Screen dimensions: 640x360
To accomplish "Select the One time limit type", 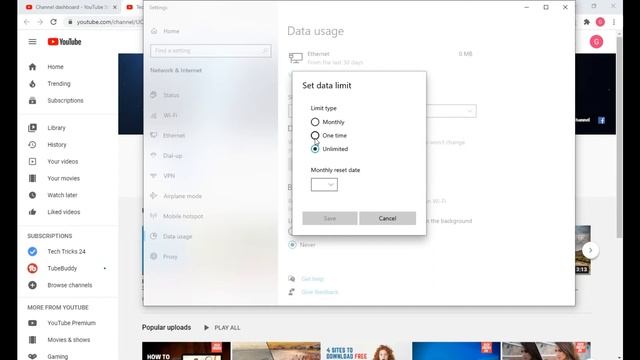I will [315, 136].
